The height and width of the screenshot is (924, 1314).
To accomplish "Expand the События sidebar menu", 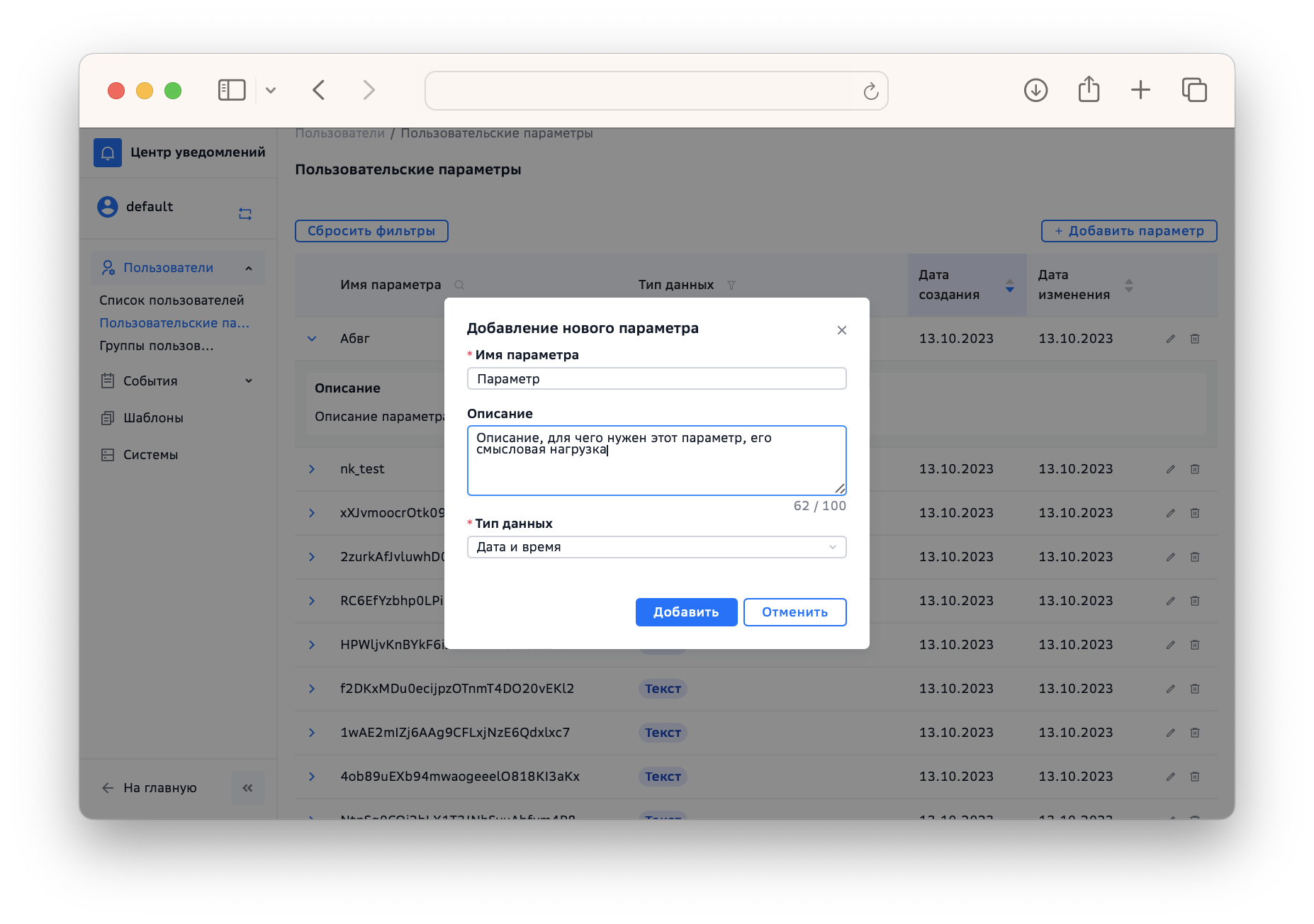I will click(178, 381).
